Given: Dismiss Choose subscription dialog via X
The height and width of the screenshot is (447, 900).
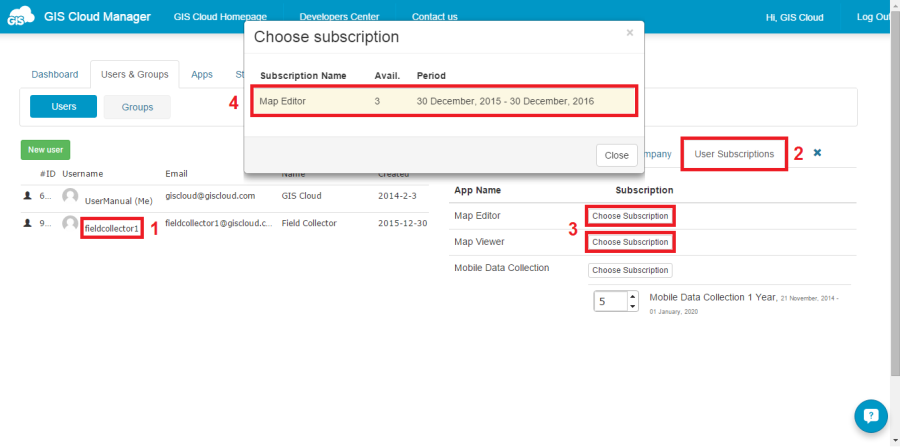Looking at the screenshot, I should 630,33.
